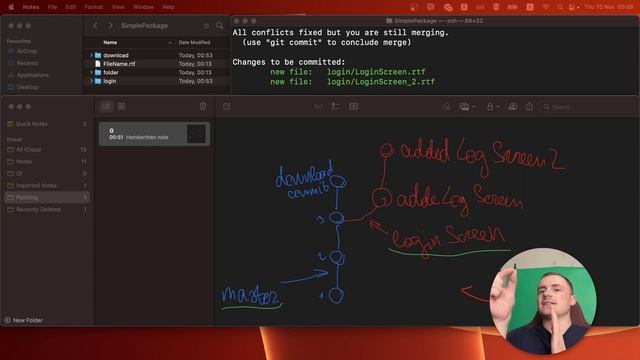Show more Finder toolbar items chevron

point(206,26)
